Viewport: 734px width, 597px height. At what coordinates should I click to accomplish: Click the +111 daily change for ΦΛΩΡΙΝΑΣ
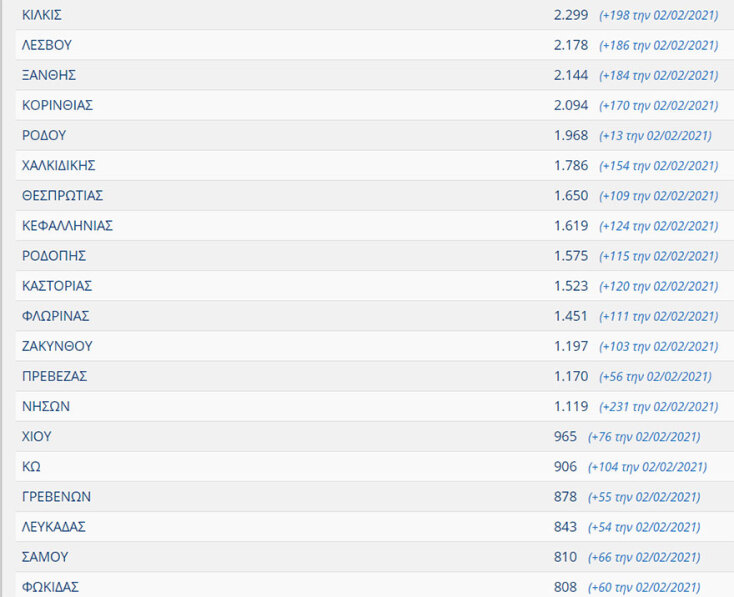click(x=658, y=316)
